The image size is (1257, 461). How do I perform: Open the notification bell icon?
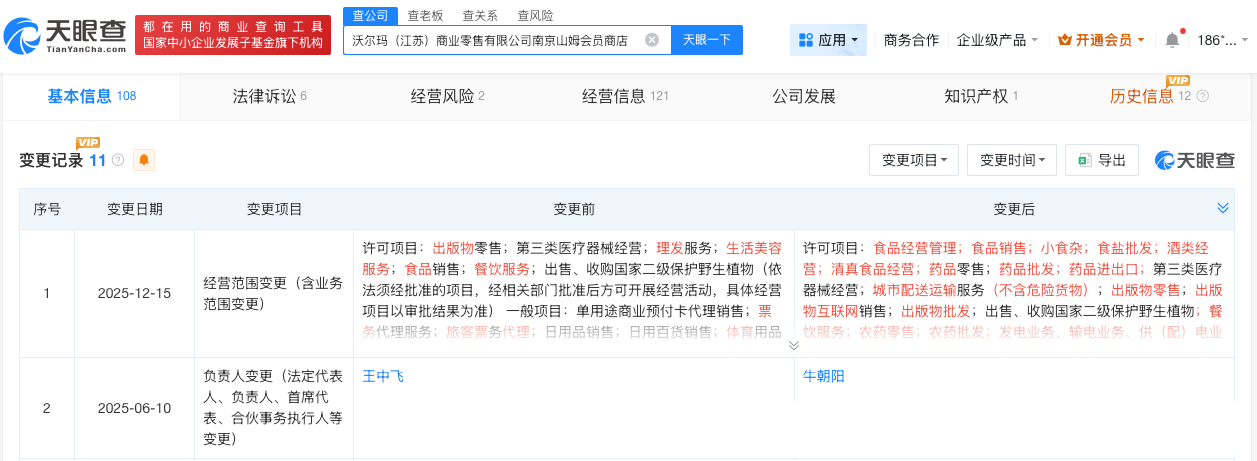click(x=1172, y=40)
